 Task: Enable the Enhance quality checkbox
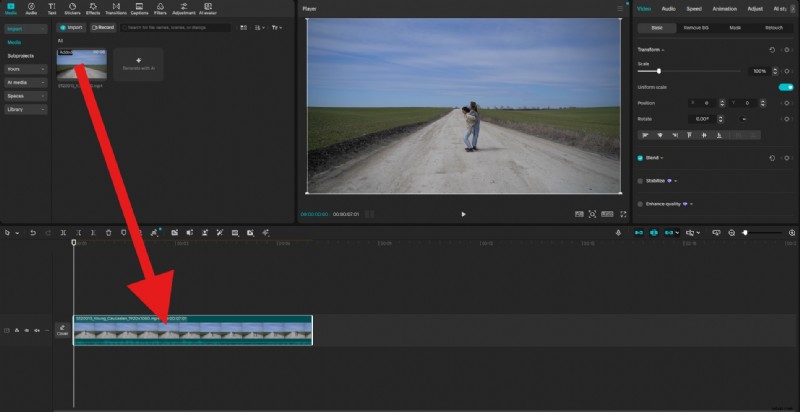(x=640, y=204)
